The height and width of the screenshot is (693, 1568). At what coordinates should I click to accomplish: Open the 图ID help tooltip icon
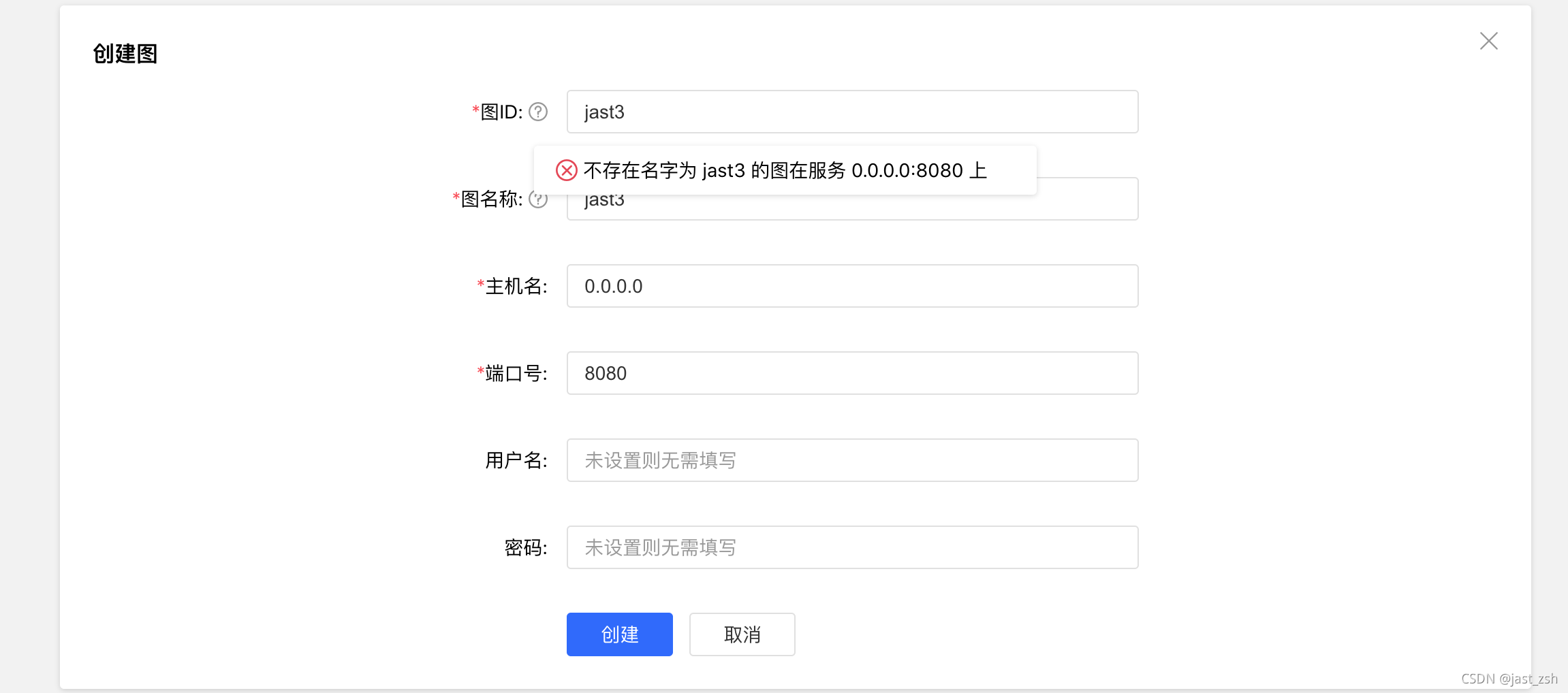click(537, 111)
